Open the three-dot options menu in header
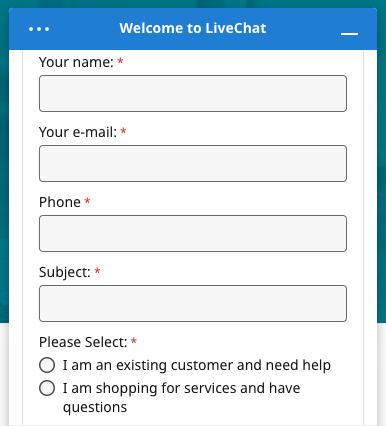 pos(39,29)
